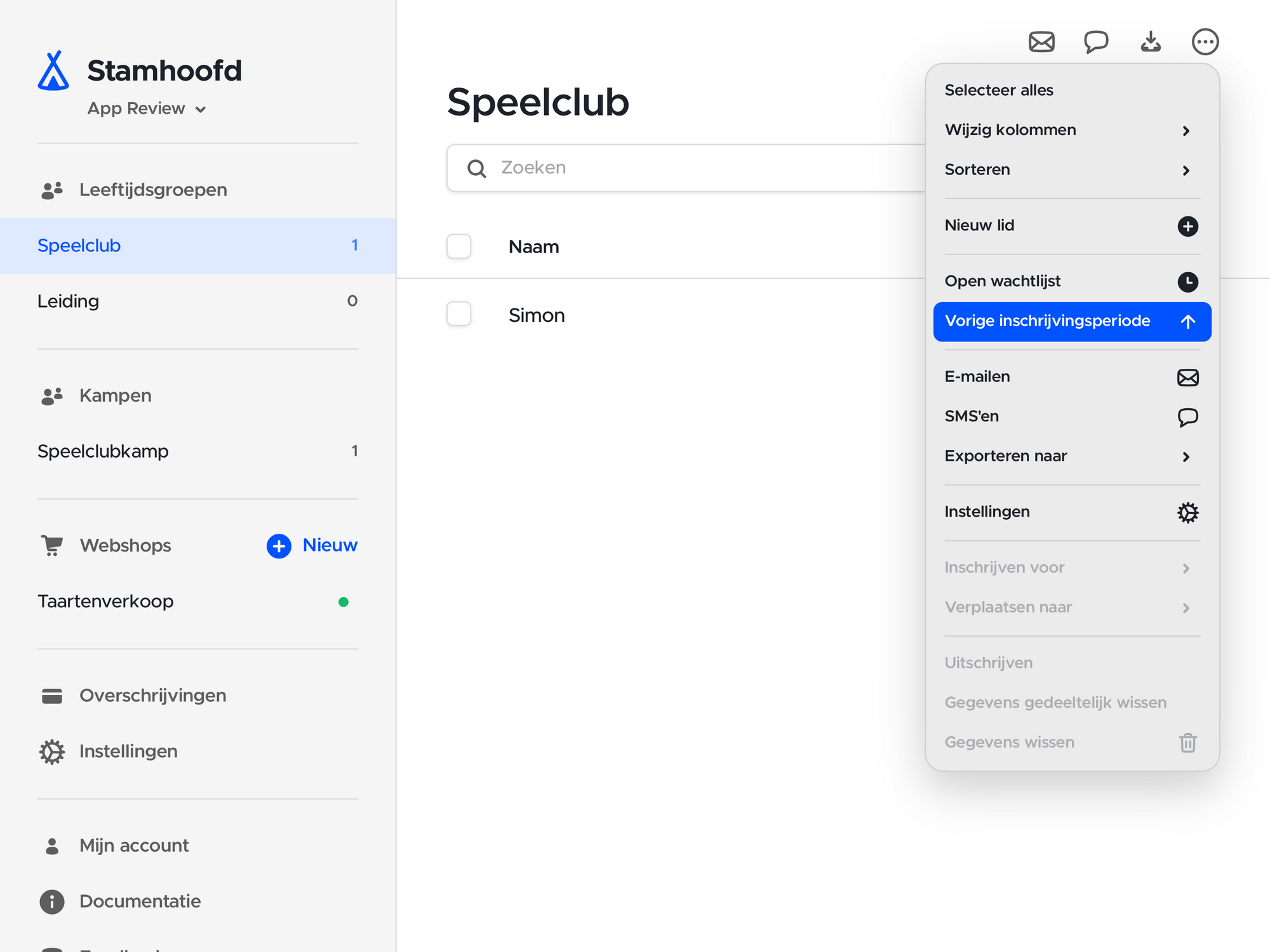Click the clock icon beside Open wachtlijst
This screenshot has width=1270, height=952.
1187,282
